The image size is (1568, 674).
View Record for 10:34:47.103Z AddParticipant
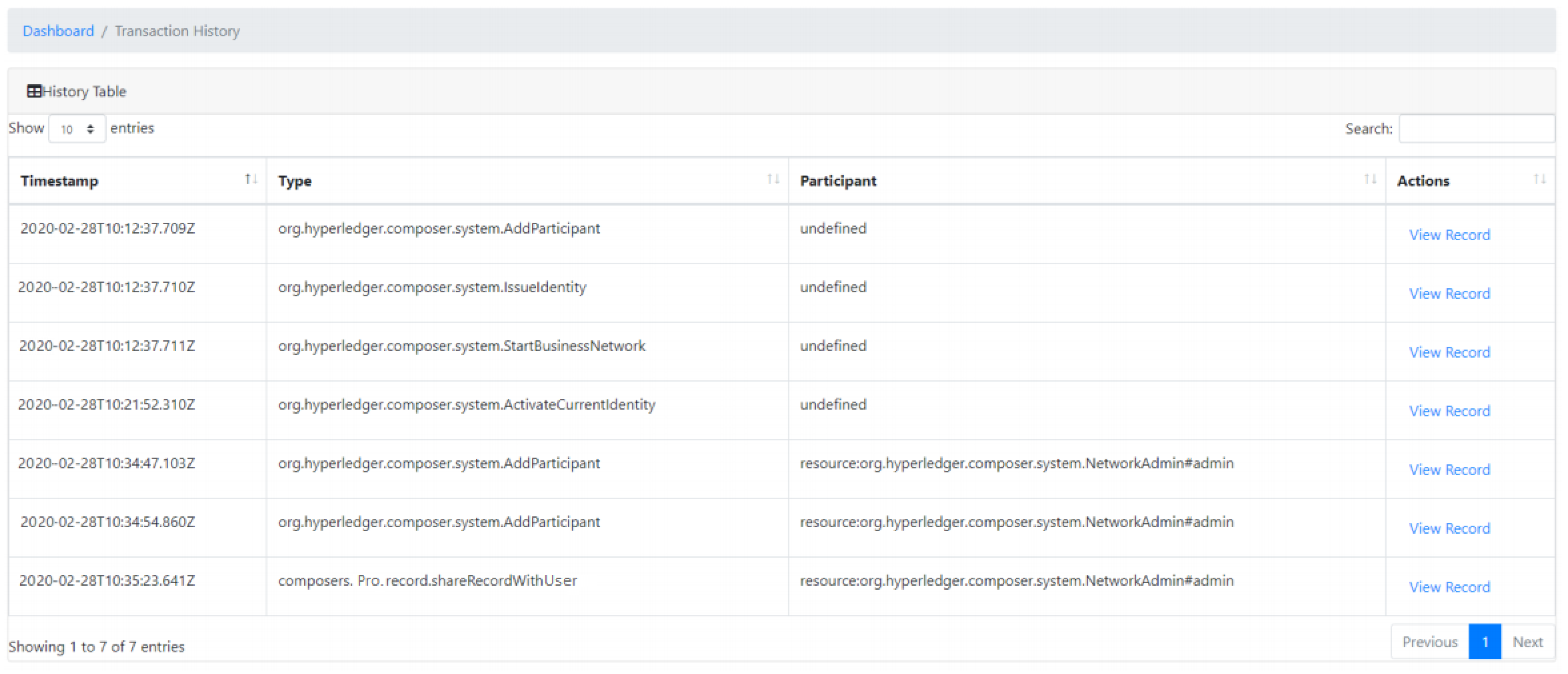pos(1449,469)
